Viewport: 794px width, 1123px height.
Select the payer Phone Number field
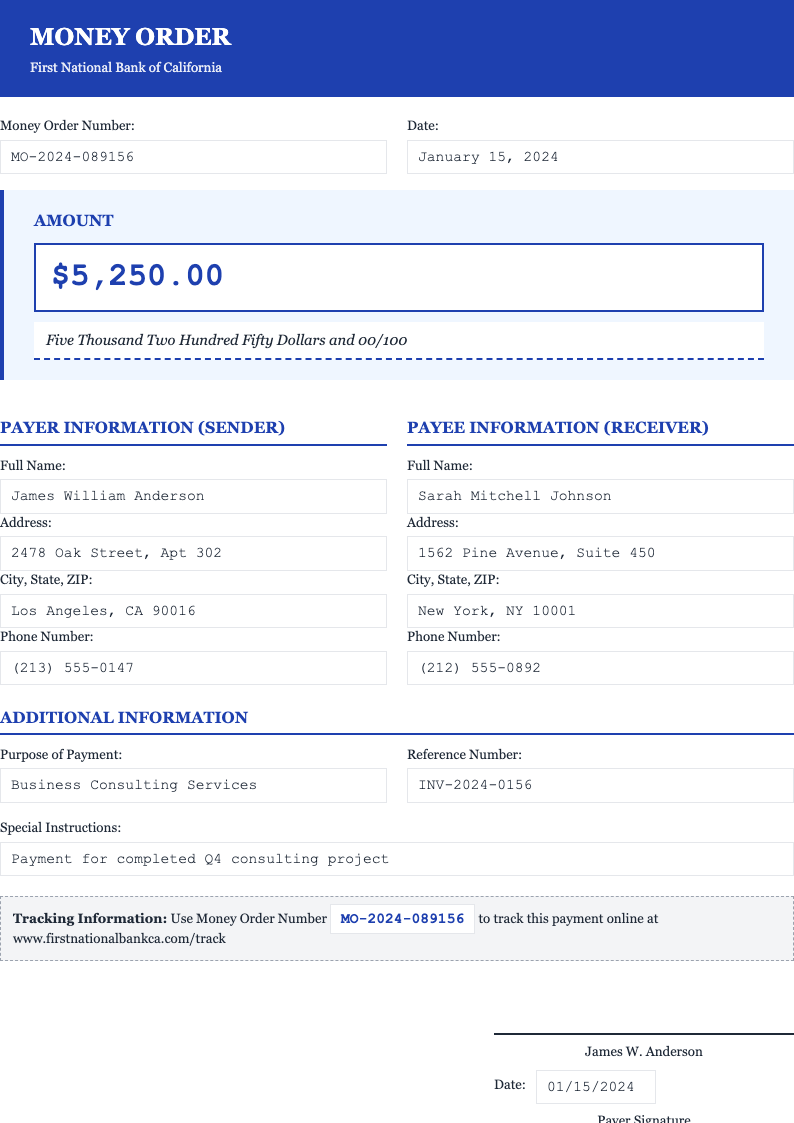(194, 667)
